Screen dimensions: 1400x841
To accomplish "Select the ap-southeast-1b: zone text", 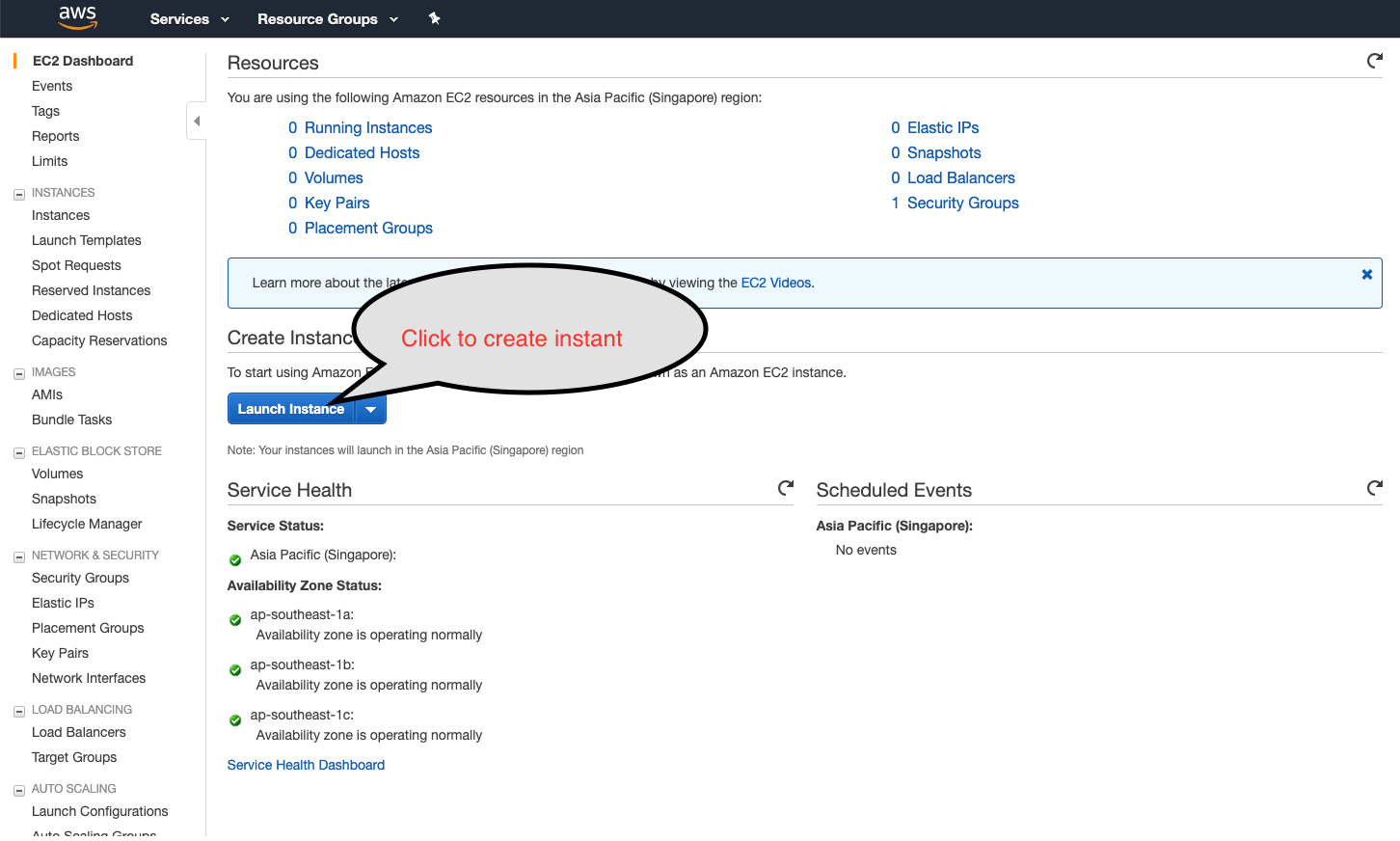I will click(303, 665).
